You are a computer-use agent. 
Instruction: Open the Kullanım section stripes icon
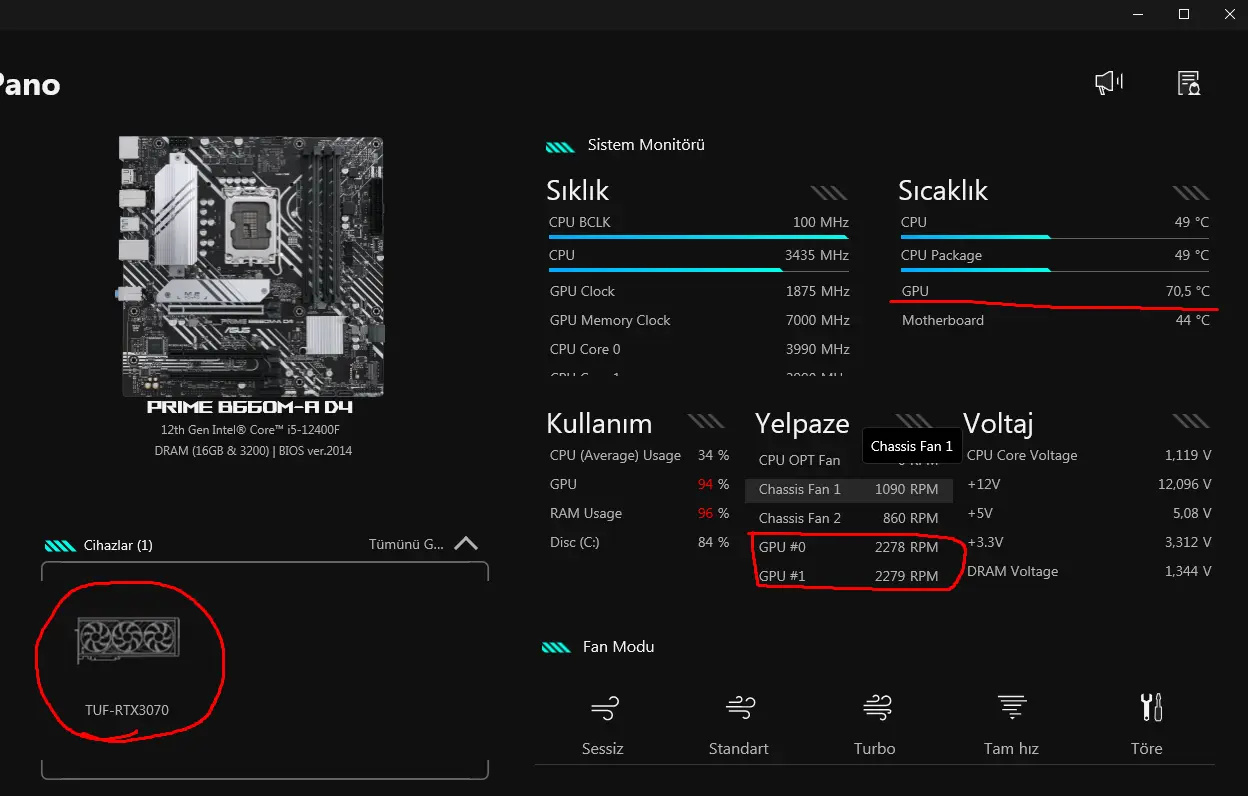pyautogui.click(x=707, y=422)
